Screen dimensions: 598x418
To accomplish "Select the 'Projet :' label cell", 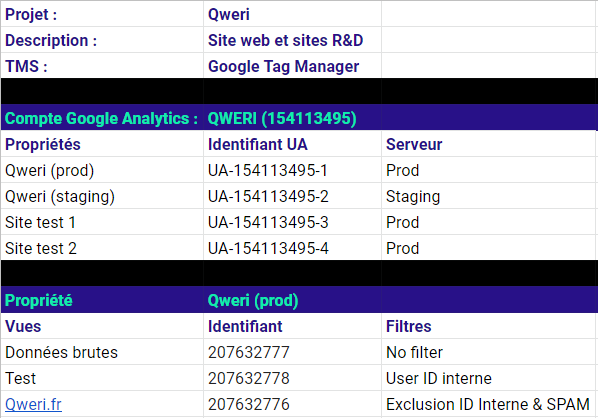I will click(x=102, y=14).
